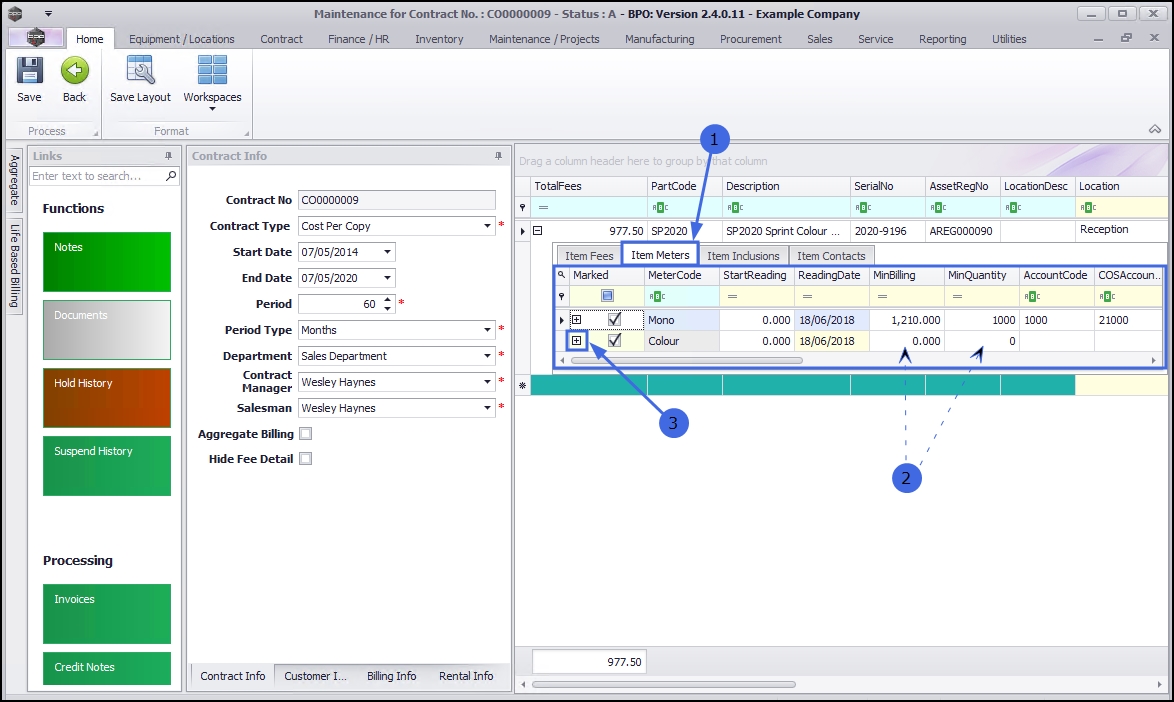
Task: Tick the Hide Fee Detail checkbox
Action: [x=306, y=459]
